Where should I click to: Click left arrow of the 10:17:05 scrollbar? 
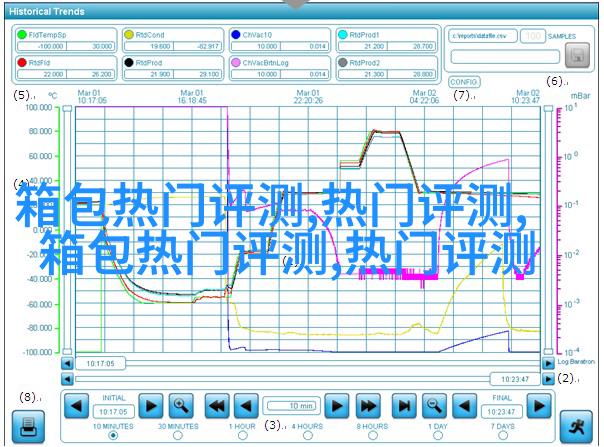point(67,363)
